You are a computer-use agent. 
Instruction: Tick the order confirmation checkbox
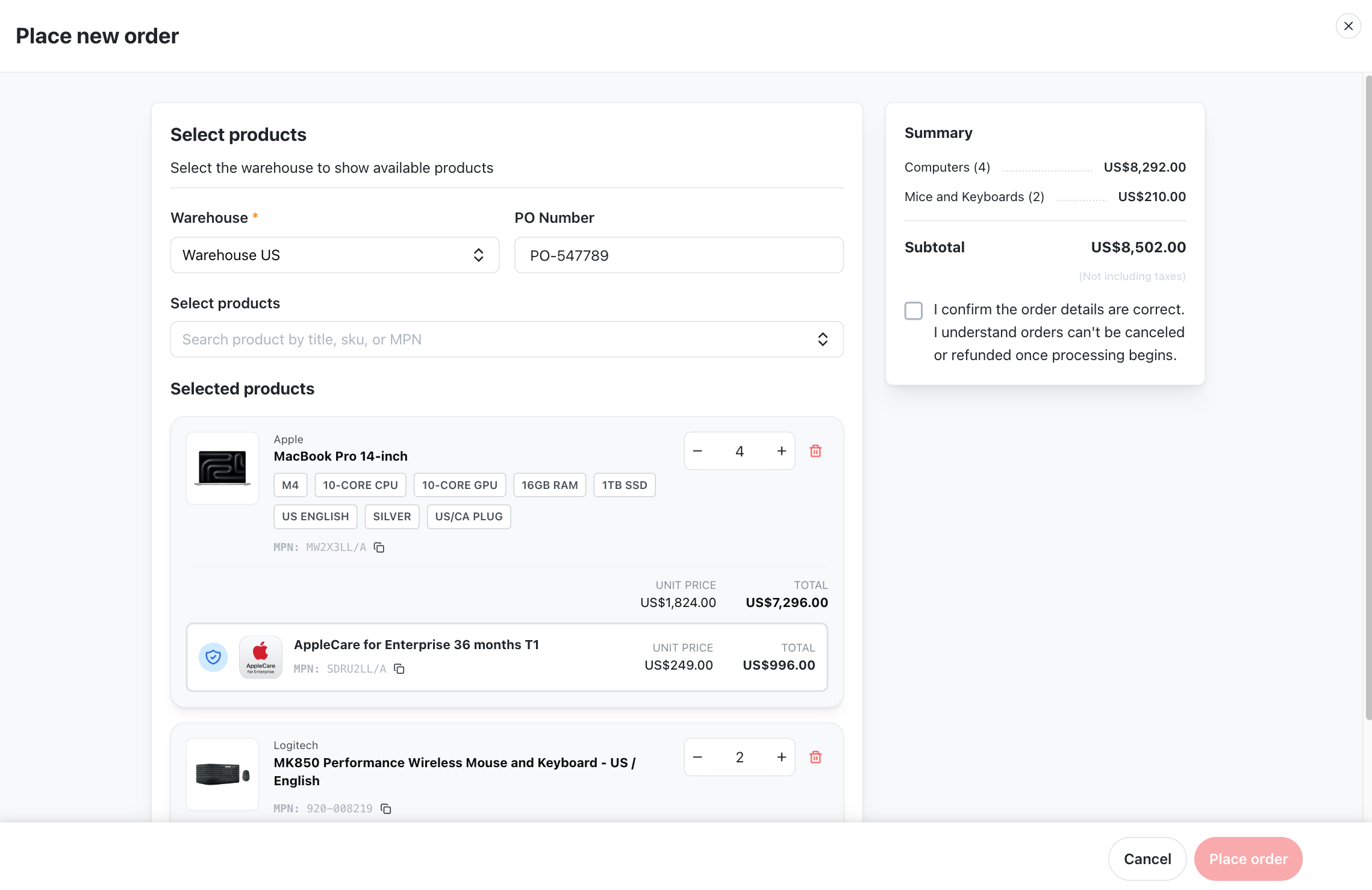[913, 311]
